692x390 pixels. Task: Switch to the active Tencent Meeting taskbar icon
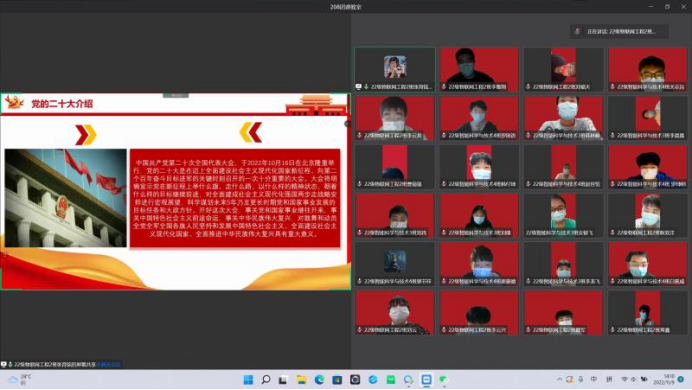point(426,380)
